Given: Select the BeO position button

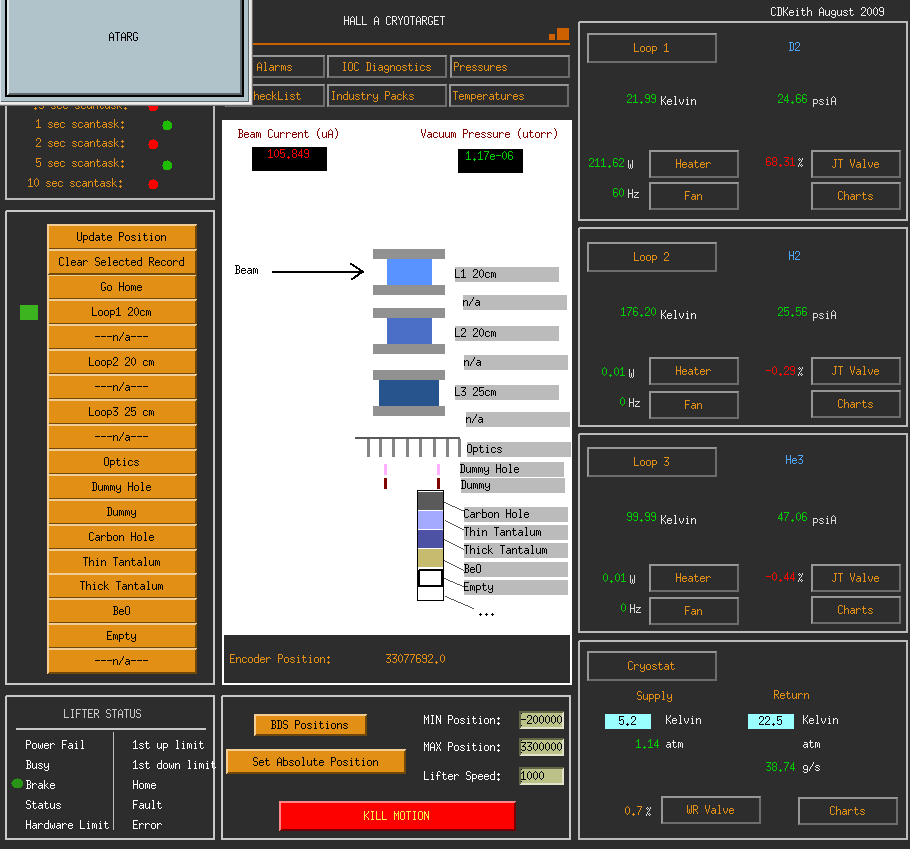Looking at the screenshot, I should [x=122, y=610].
